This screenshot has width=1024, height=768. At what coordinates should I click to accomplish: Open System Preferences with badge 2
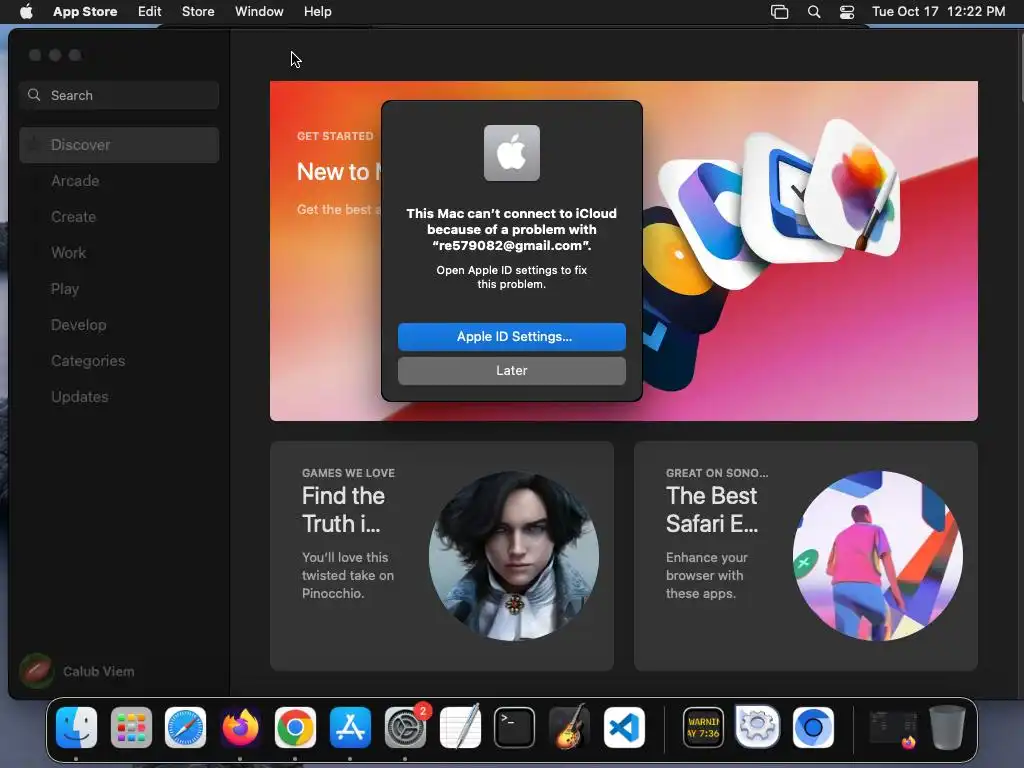(405, 727)
